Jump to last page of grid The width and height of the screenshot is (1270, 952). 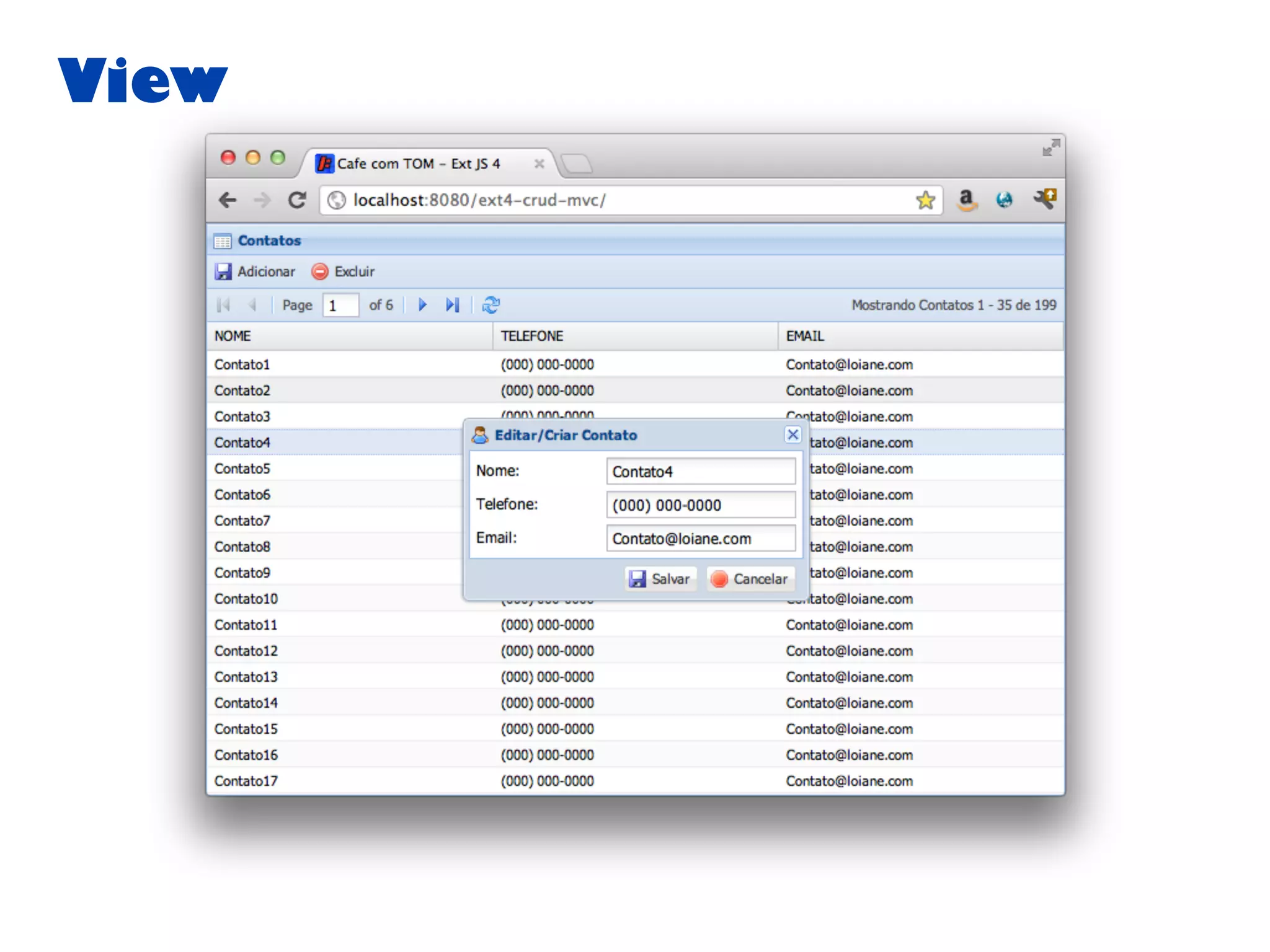pos(453,305)
